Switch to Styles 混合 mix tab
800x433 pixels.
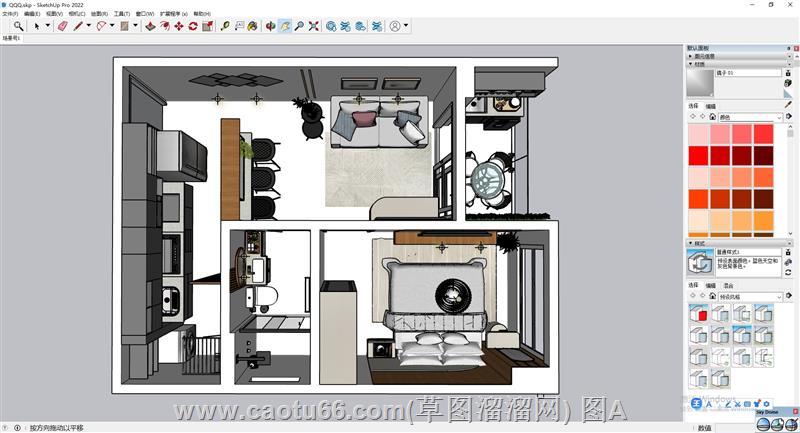coord(728,285)
